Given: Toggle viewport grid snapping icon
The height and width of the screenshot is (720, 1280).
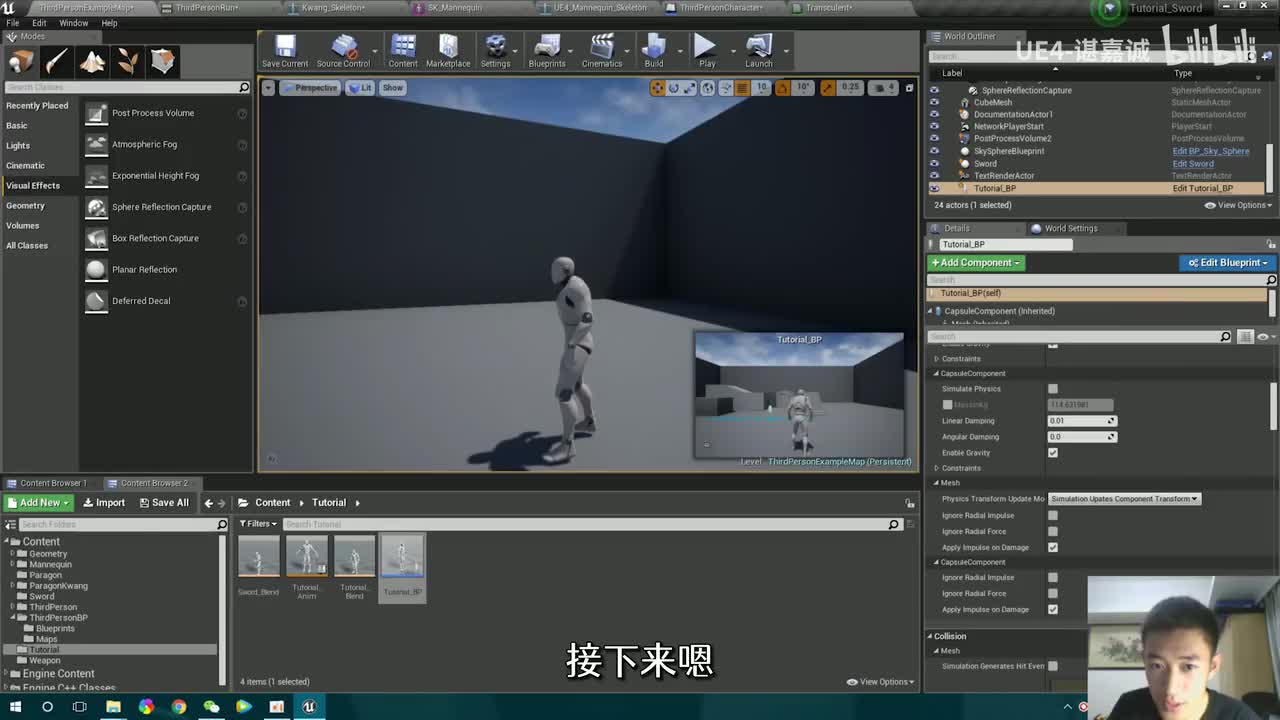Looking at the screenshot, I should click(742, 88).
